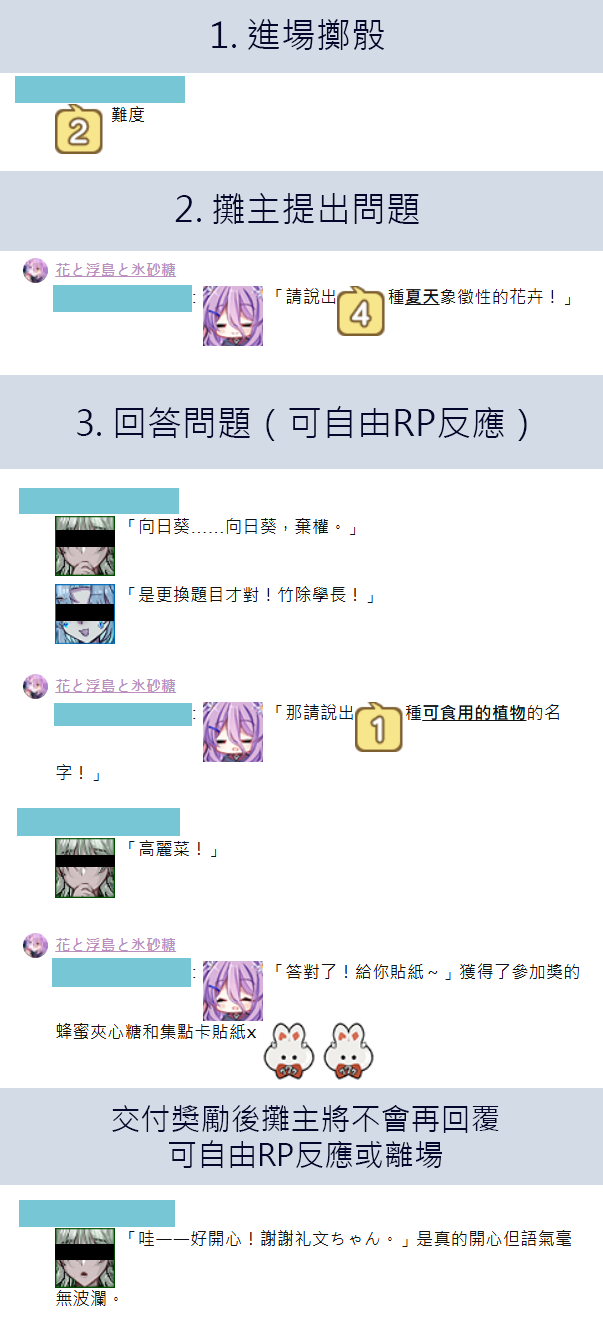Open 花と浮島と氷砂糖 link above the 答對了 reply

tap(115, 944)
